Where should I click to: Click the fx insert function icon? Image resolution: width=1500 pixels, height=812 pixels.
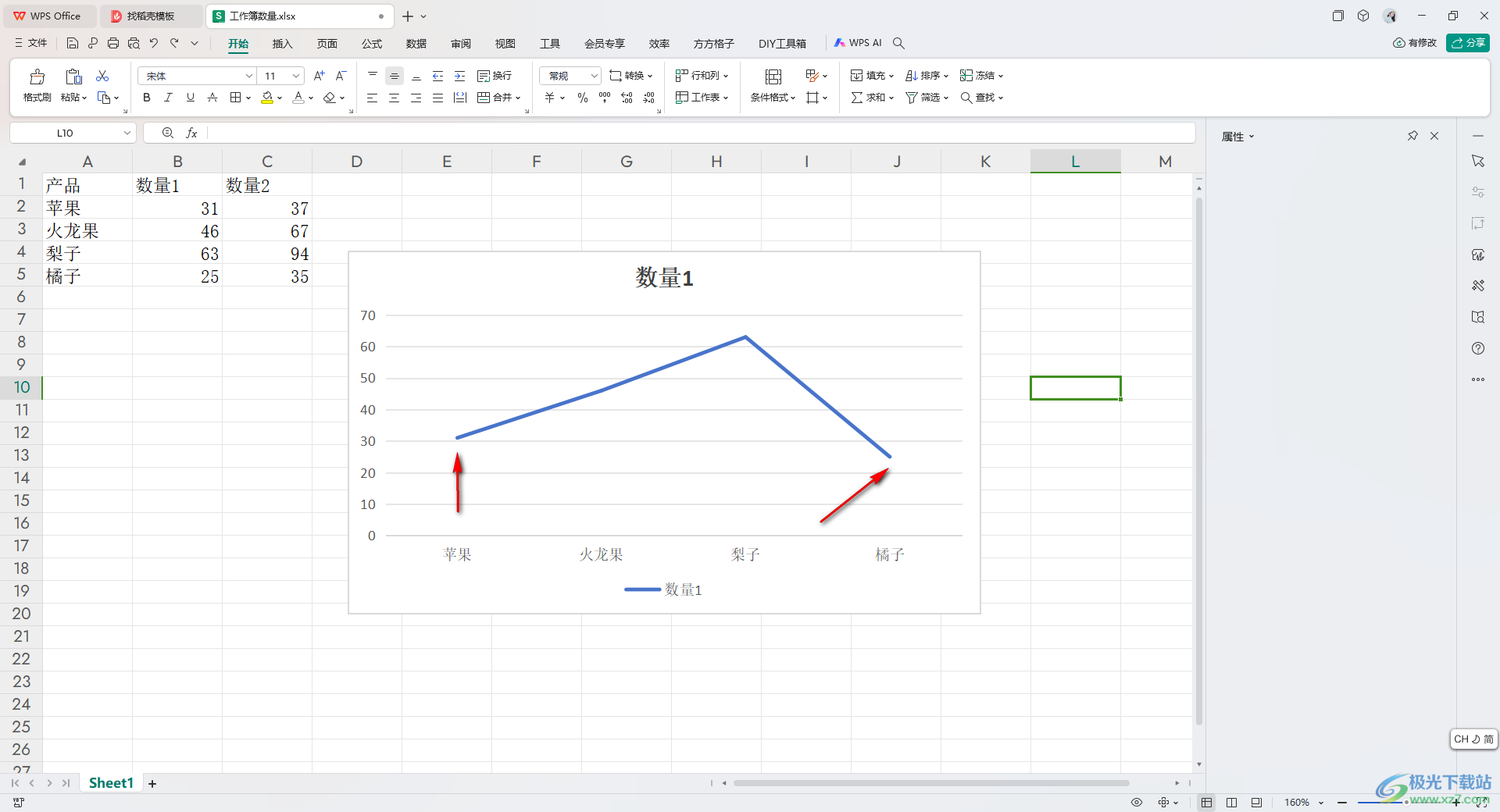(191, 133)
